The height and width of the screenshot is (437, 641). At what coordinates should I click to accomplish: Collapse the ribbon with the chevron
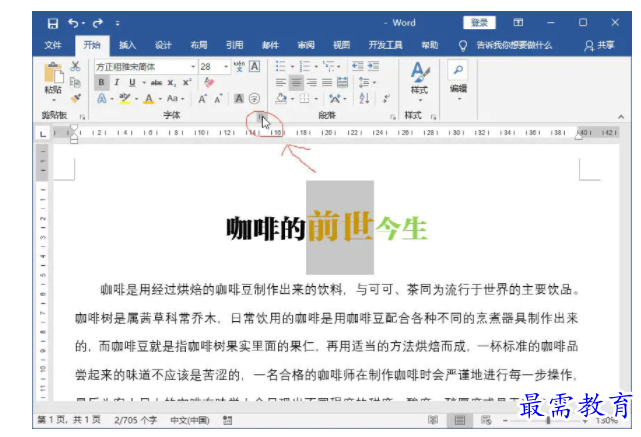coord(621,117)
